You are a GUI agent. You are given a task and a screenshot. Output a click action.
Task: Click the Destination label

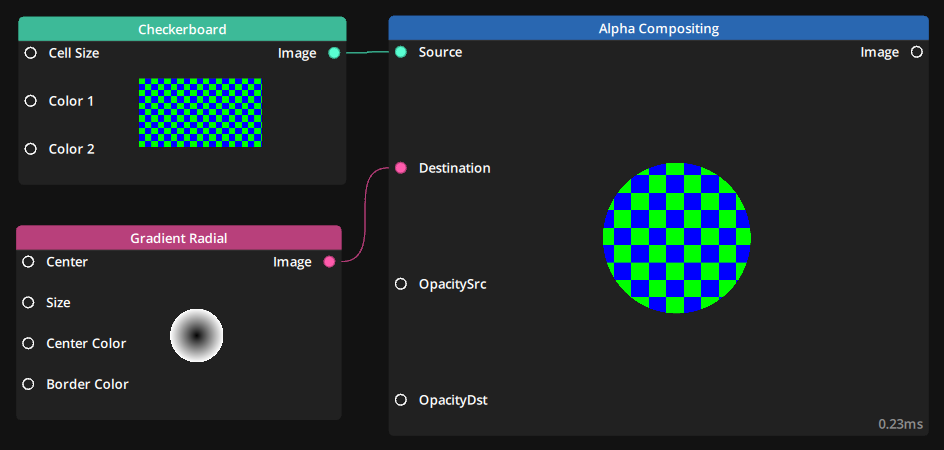click(455, 167)
